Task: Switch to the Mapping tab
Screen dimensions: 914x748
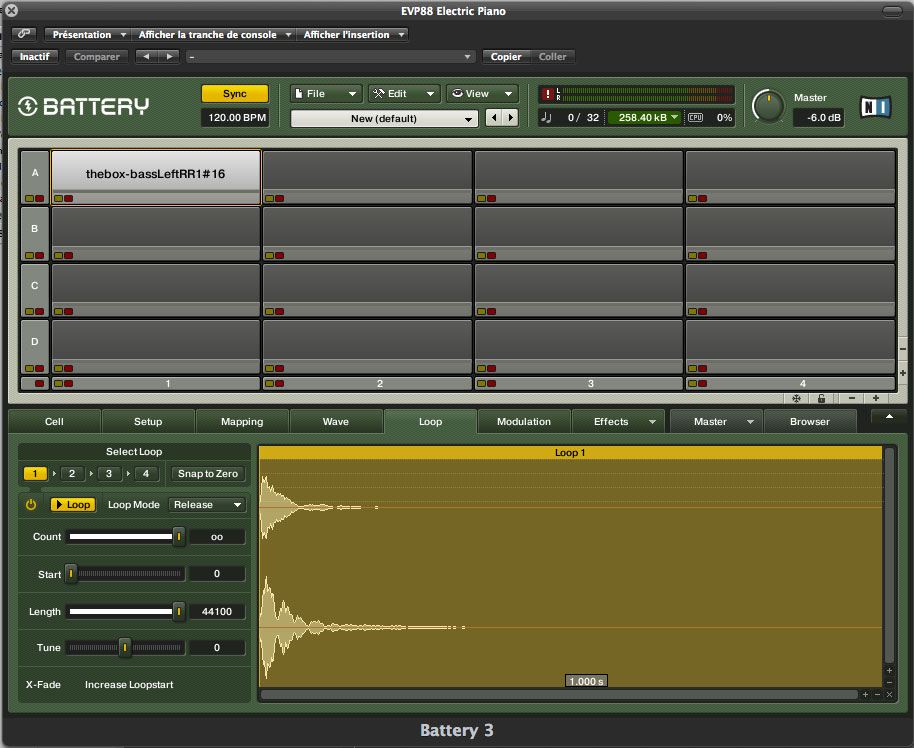Action: coord(242,422)
